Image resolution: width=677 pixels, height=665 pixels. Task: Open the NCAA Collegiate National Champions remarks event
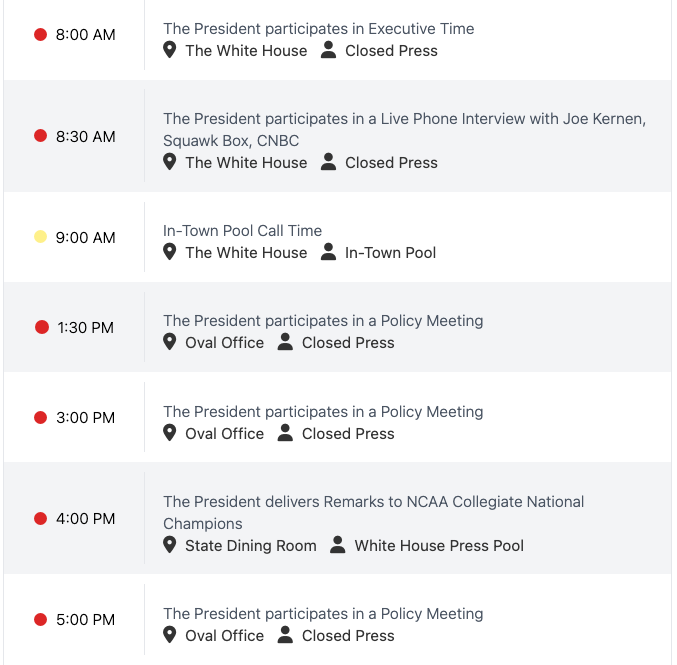point(373,502)
